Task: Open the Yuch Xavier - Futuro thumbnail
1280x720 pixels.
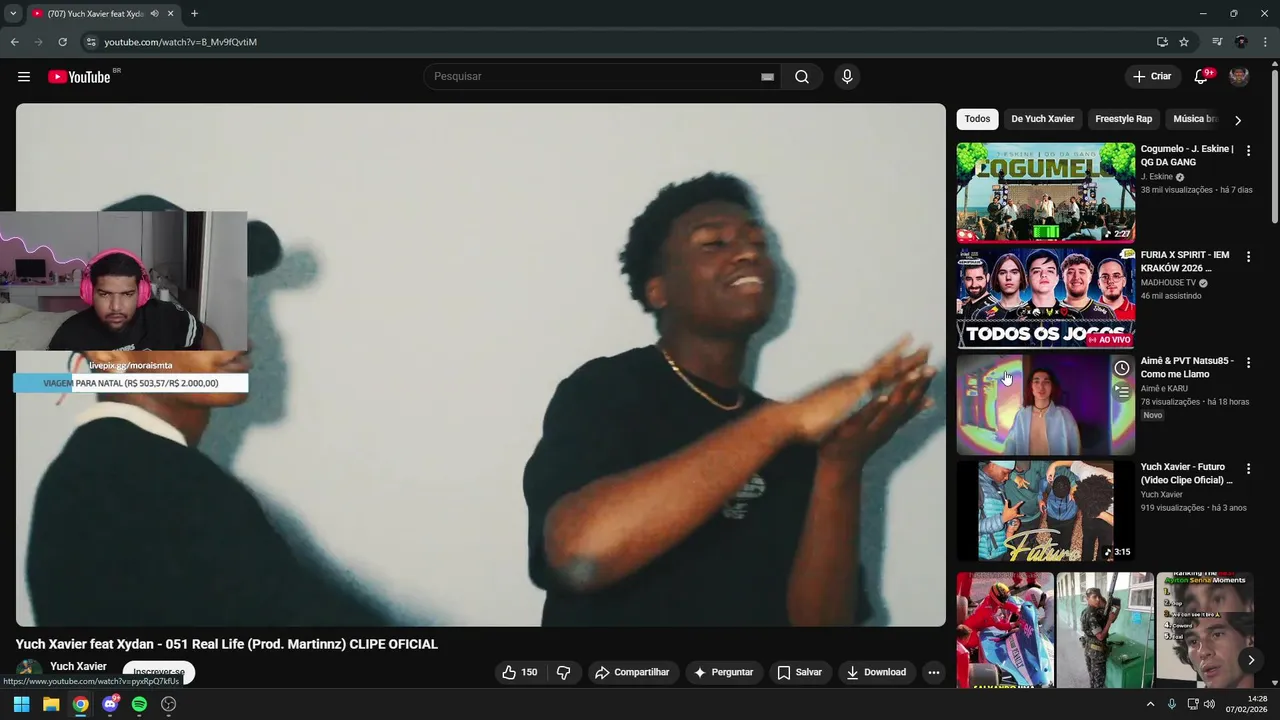Action: 1045,510
